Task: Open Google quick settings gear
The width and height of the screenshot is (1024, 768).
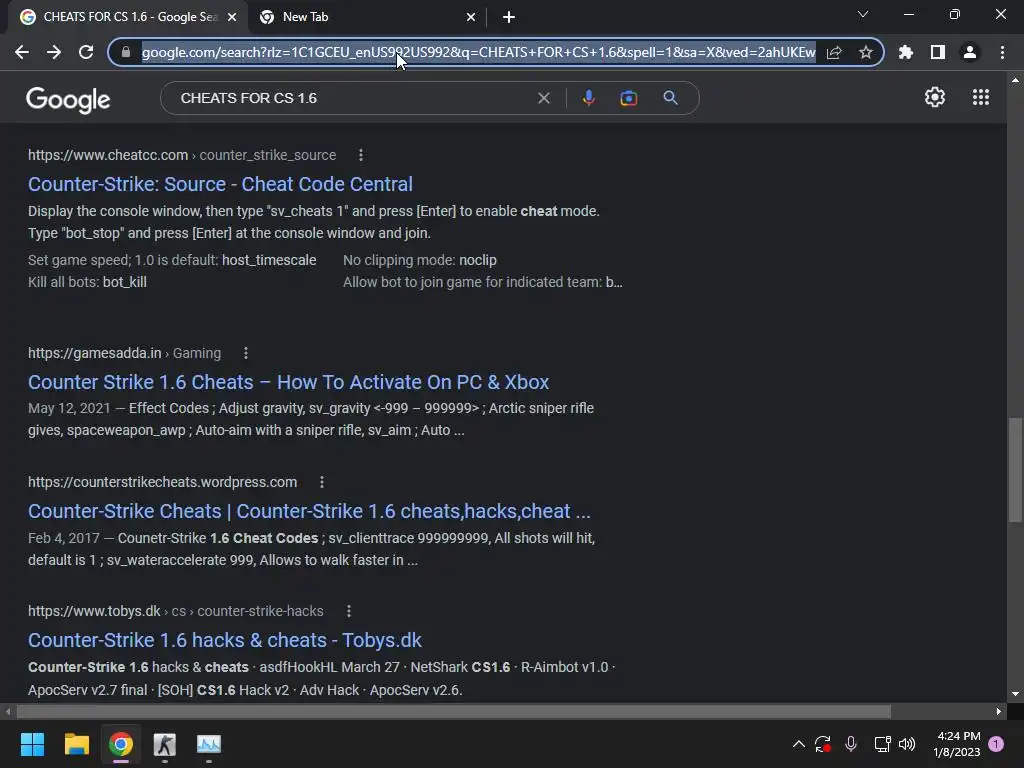Action: 935,97
